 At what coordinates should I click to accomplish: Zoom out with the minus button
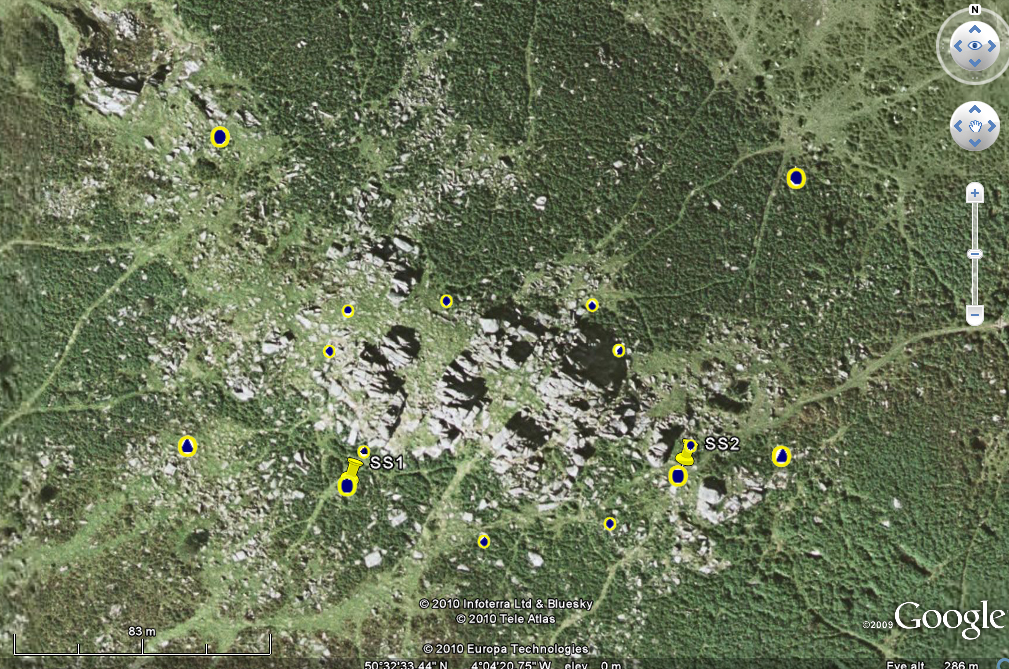coord(974,315)
